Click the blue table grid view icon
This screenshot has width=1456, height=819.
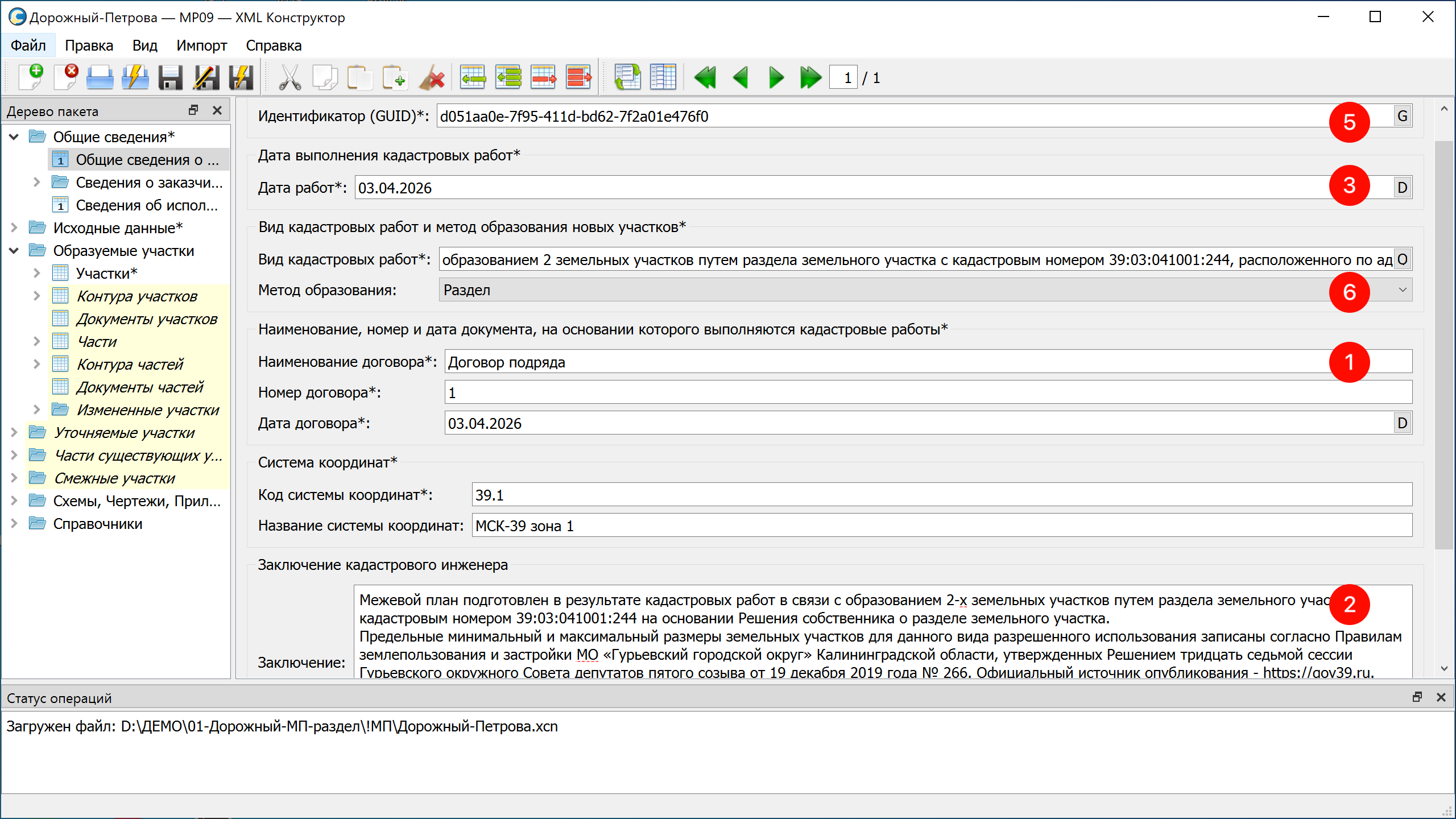pyautogui.click(x=663, y=77)
